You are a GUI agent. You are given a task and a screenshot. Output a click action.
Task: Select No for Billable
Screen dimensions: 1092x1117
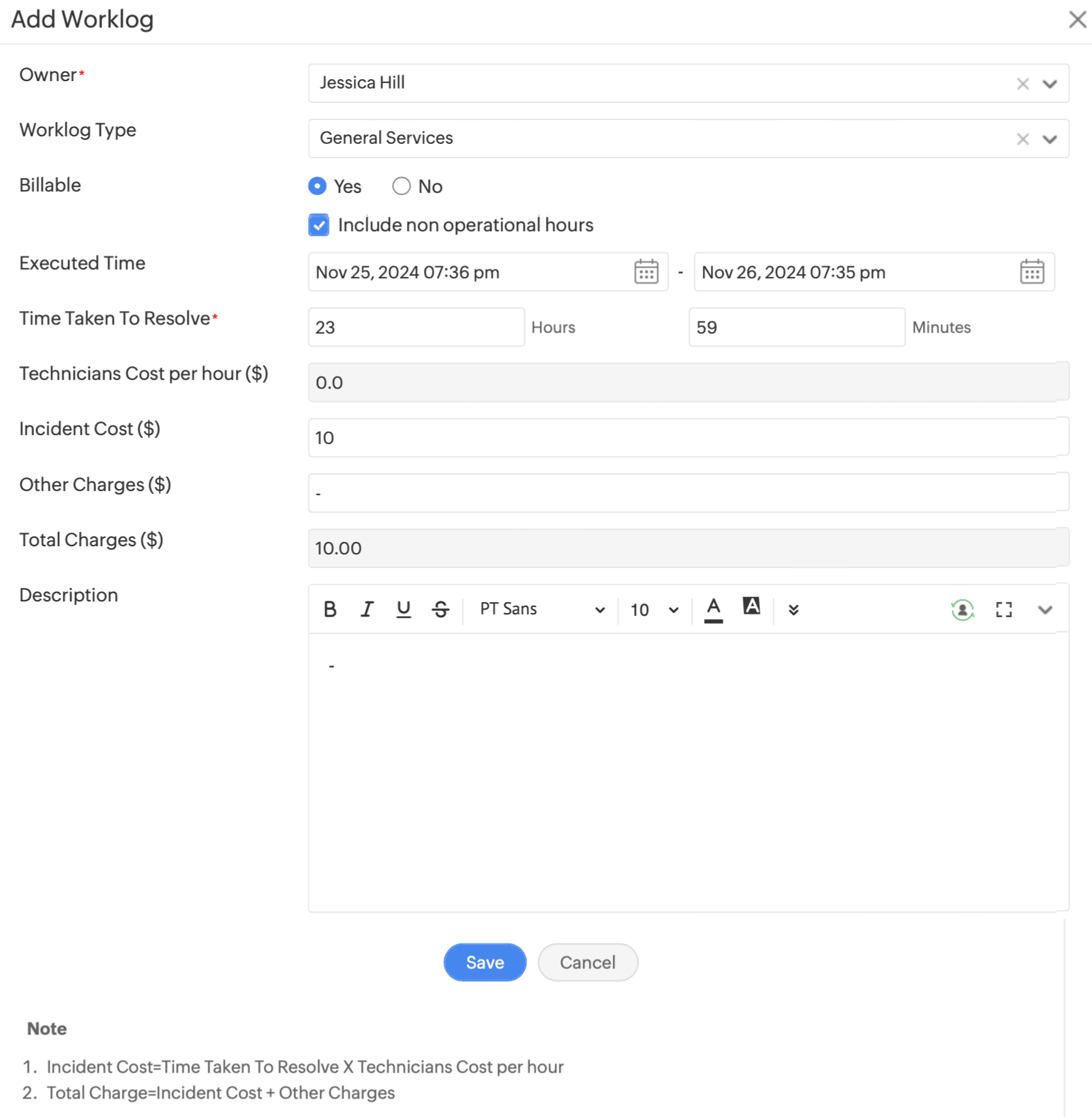point(401,186)
